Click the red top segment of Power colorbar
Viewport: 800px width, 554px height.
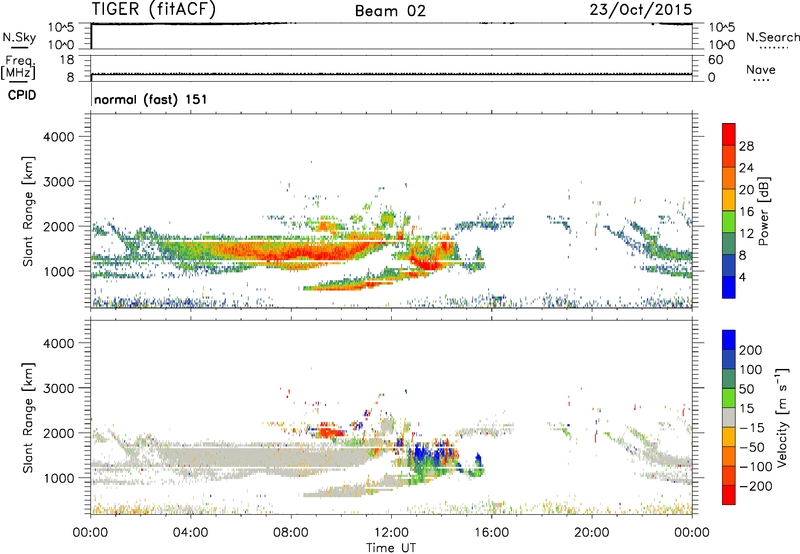point(729,135)
